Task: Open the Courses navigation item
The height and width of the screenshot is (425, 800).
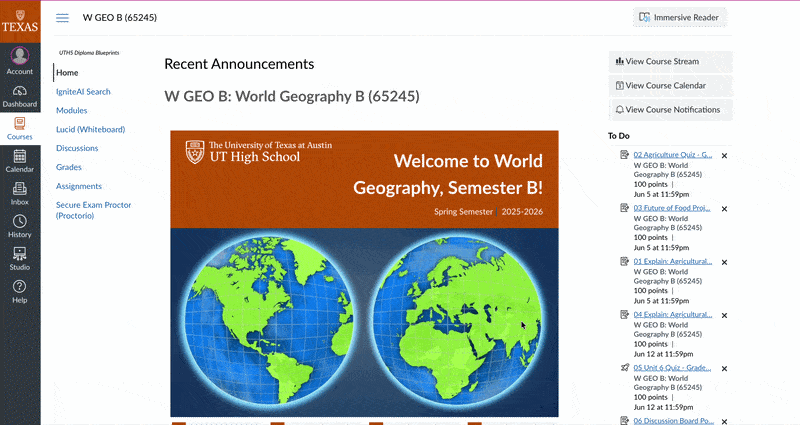Action: click(x=20, y=129)
